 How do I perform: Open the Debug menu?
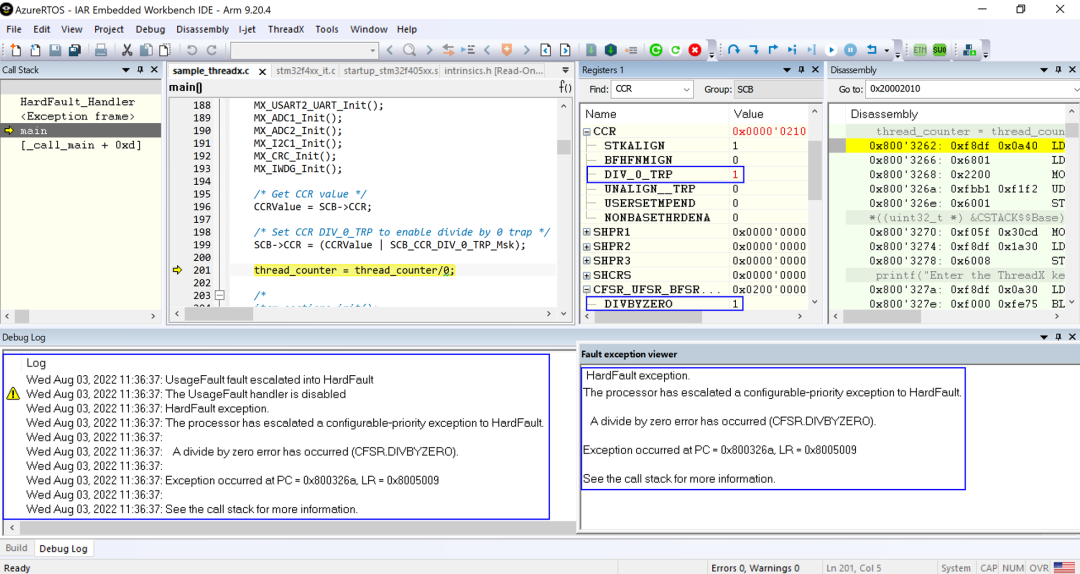tap(150, 30)
